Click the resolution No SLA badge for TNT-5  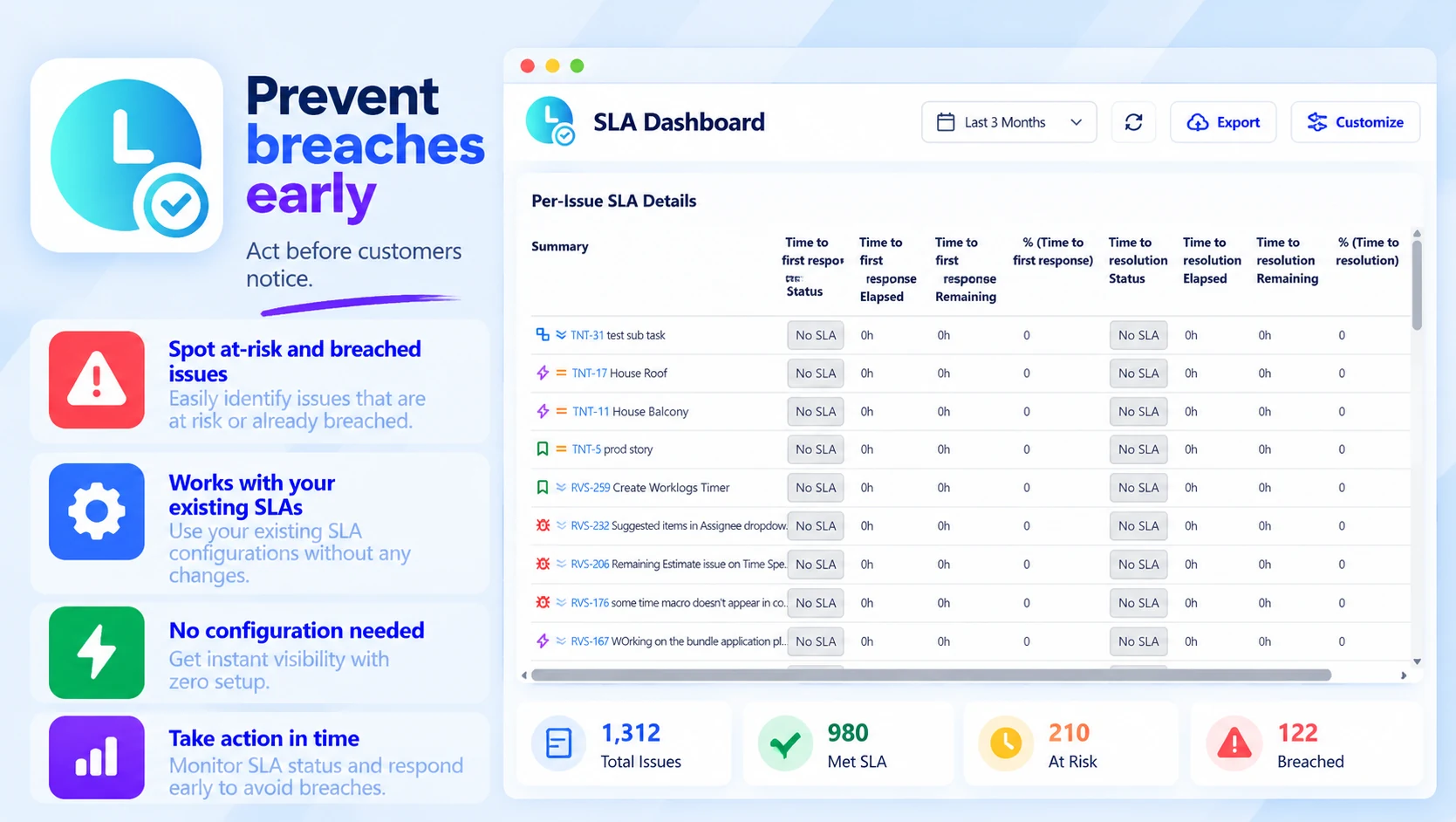pyautogui.click(x=1138, y=449)
